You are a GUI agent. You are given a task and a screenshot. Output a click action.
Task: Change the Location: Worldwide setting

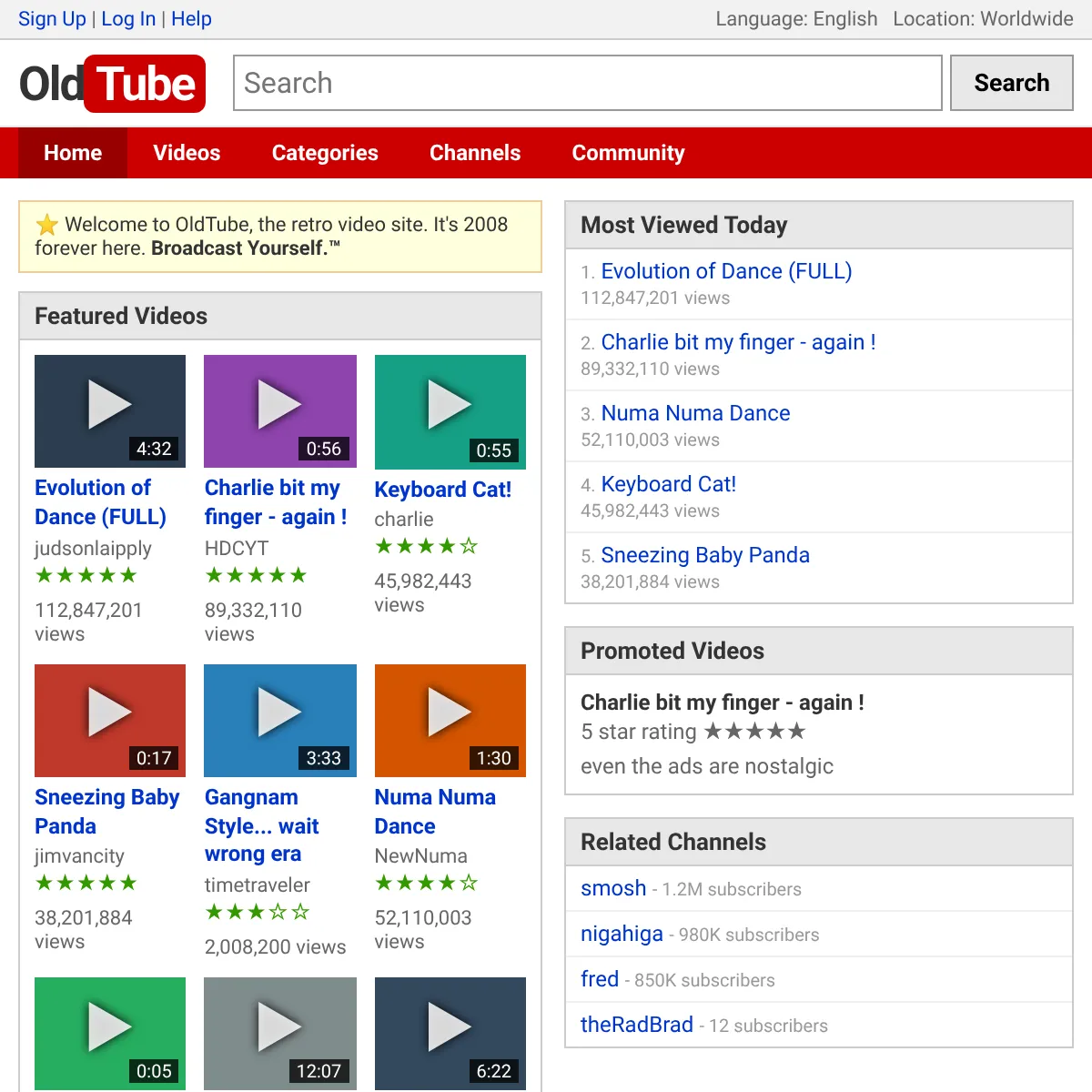click(x=983, y=19)
